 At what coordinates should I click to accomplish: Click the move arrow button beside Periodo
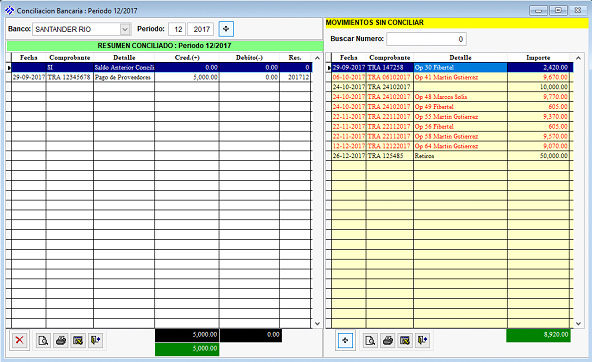(226, 29)
